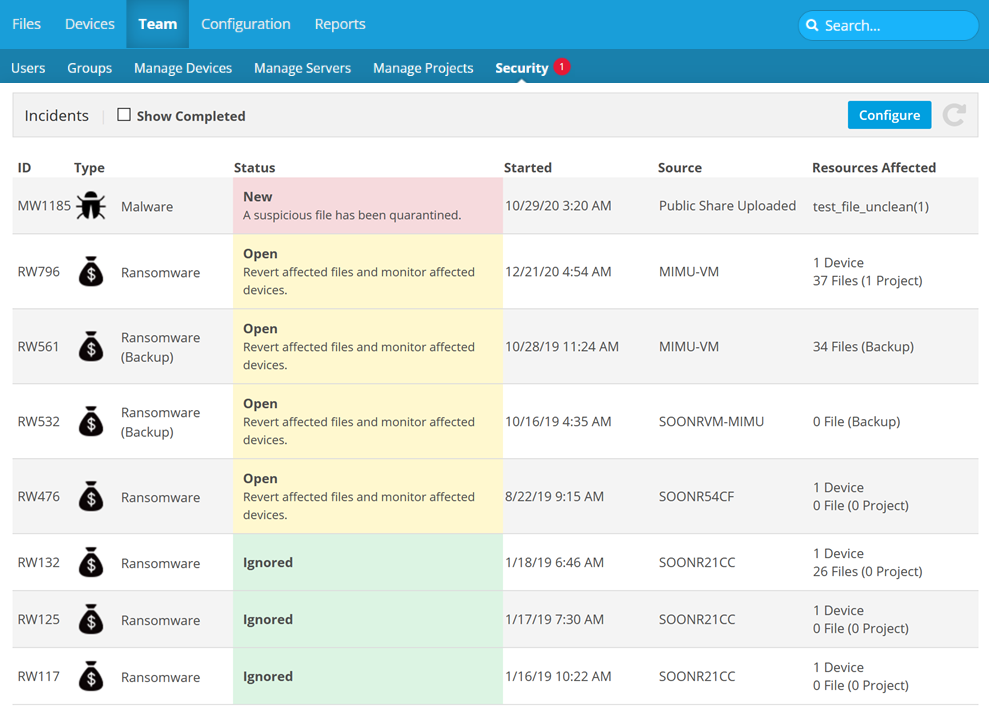Viewport: 989px width, 714px height.
Task: Open the Manage Servers section
Action: pyautogui.click(x=302, y=68)
